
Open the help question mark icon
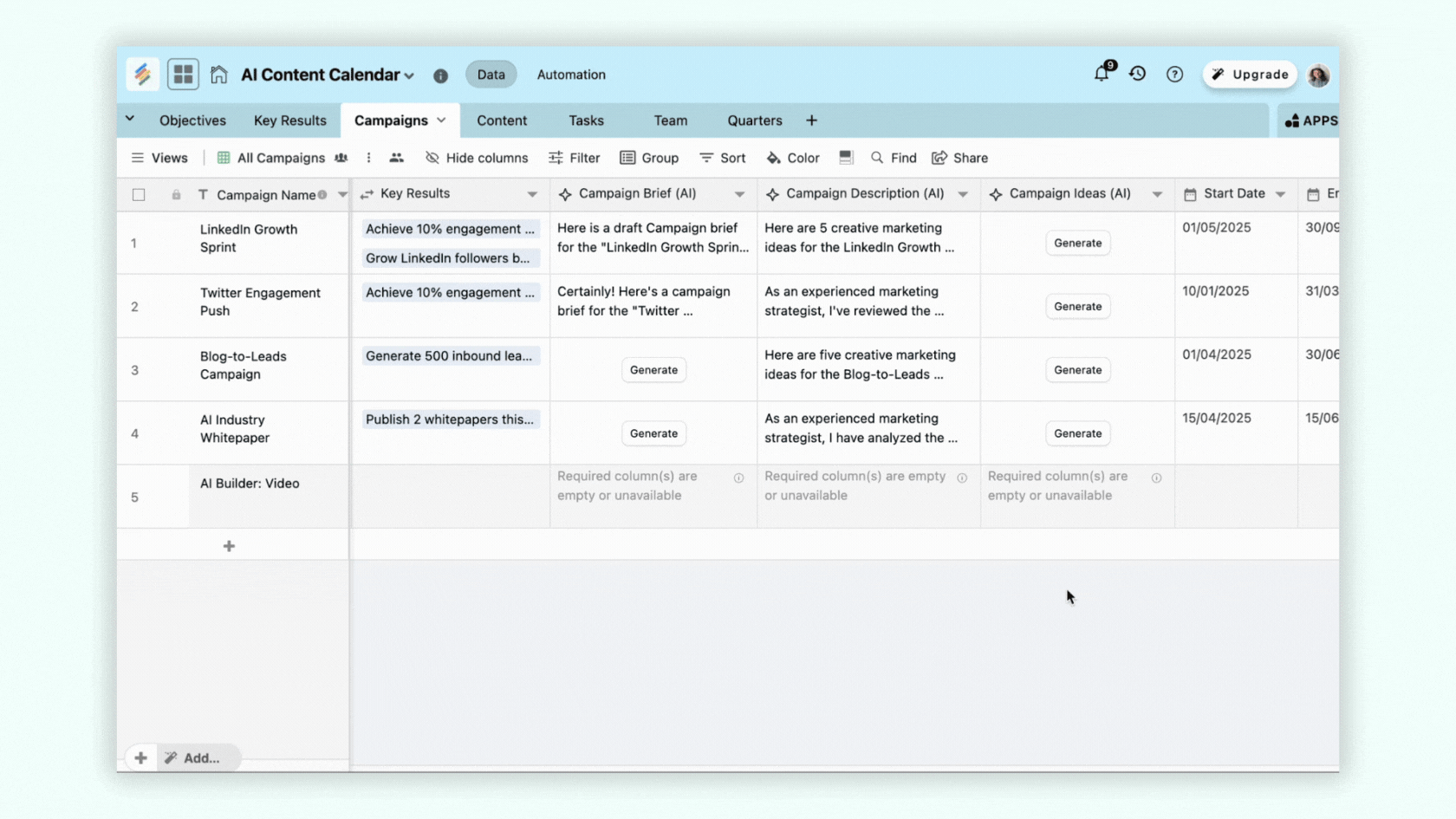1174,75
